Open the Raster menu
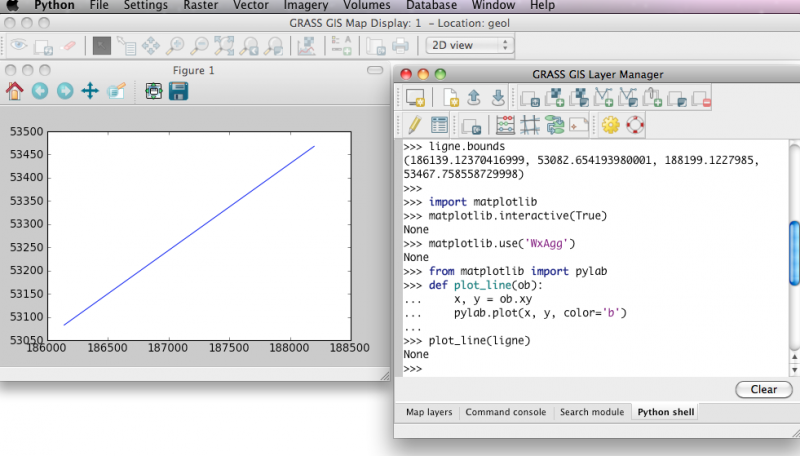 [x=202, y=6]
